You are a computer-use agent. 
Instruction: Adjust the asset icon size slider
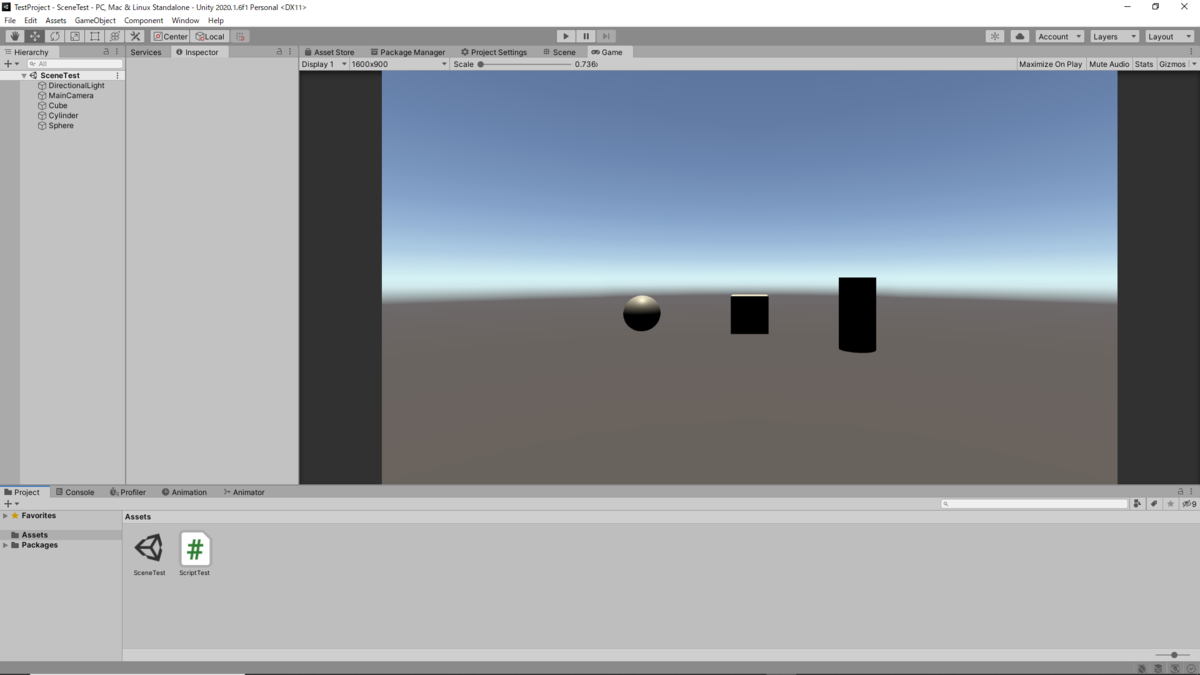pos(1172,655)
